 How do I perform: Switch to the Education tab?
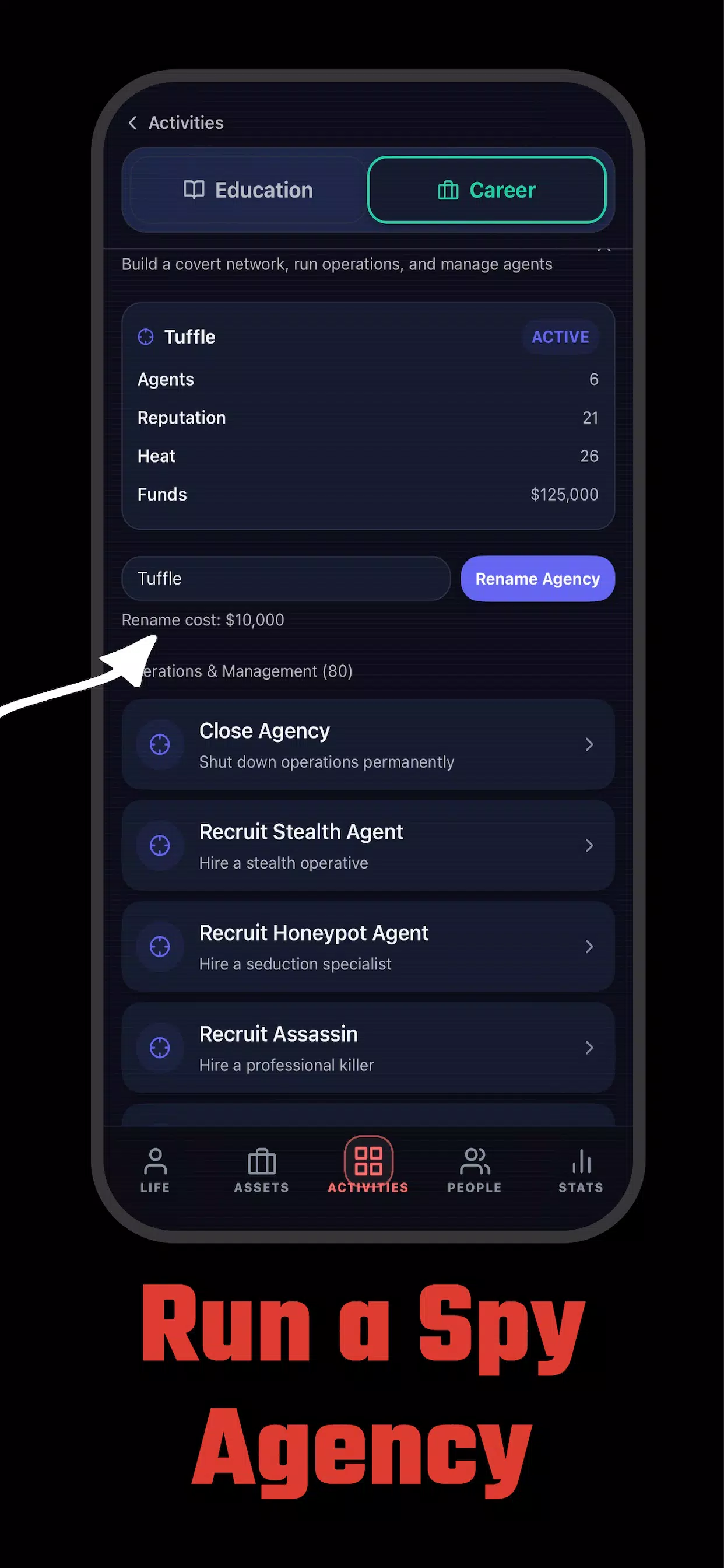248,190
